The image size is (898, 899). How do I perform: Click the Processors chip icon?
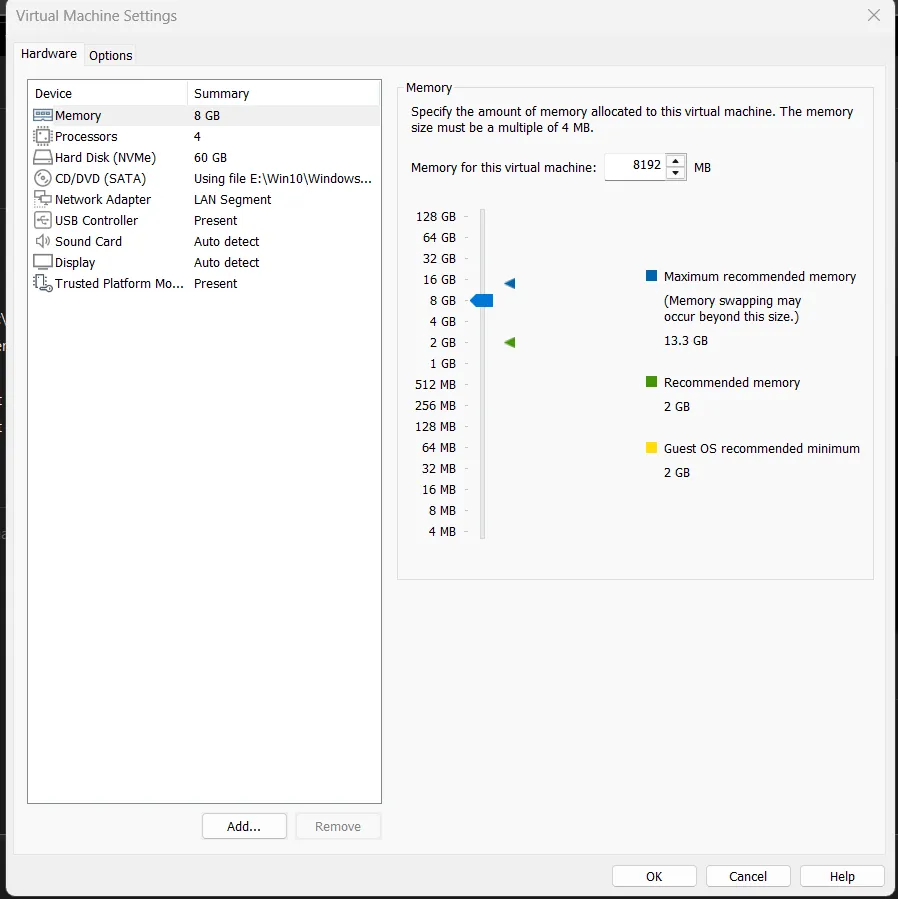(x=42, y=136)
